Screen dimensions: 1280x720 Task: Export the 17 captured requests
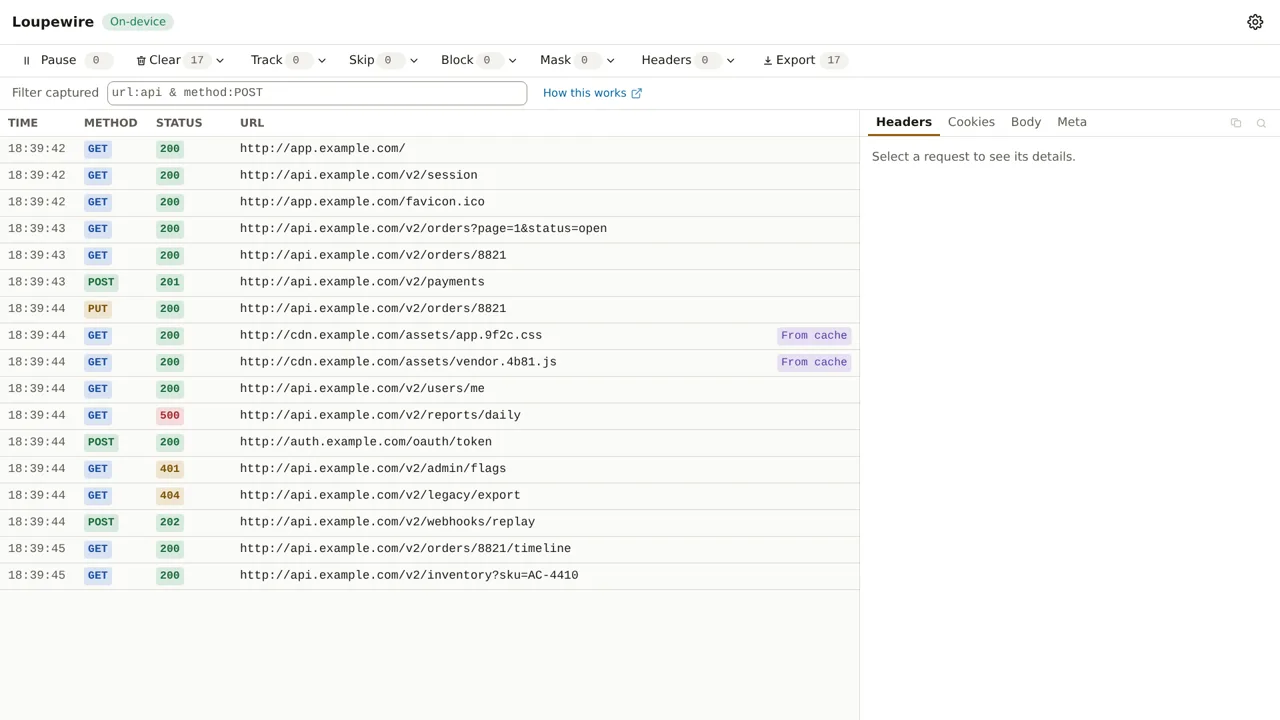coord(804,60)
